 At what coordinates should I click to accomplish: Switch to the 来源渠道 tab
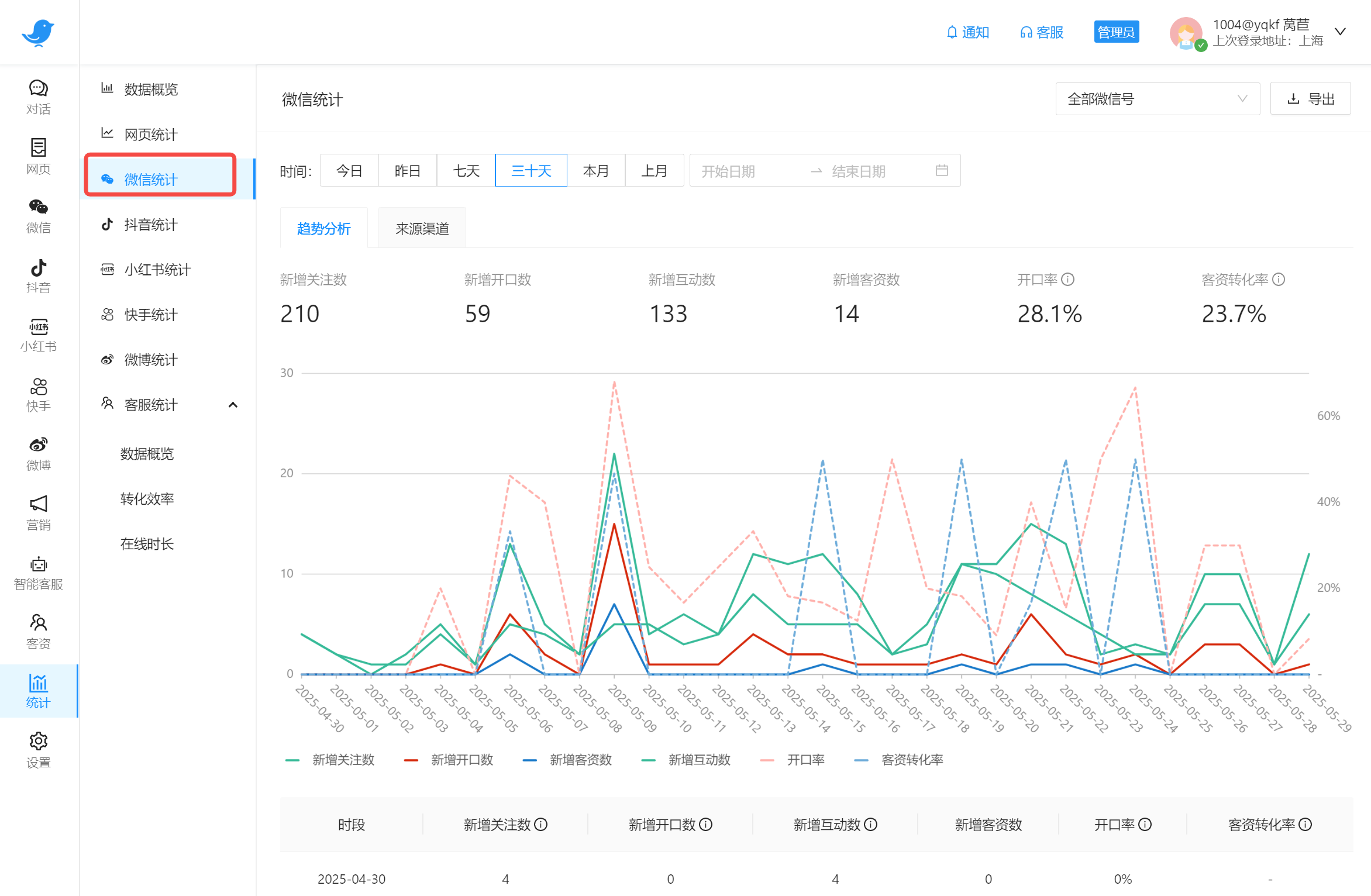click(x=422, y=229)
